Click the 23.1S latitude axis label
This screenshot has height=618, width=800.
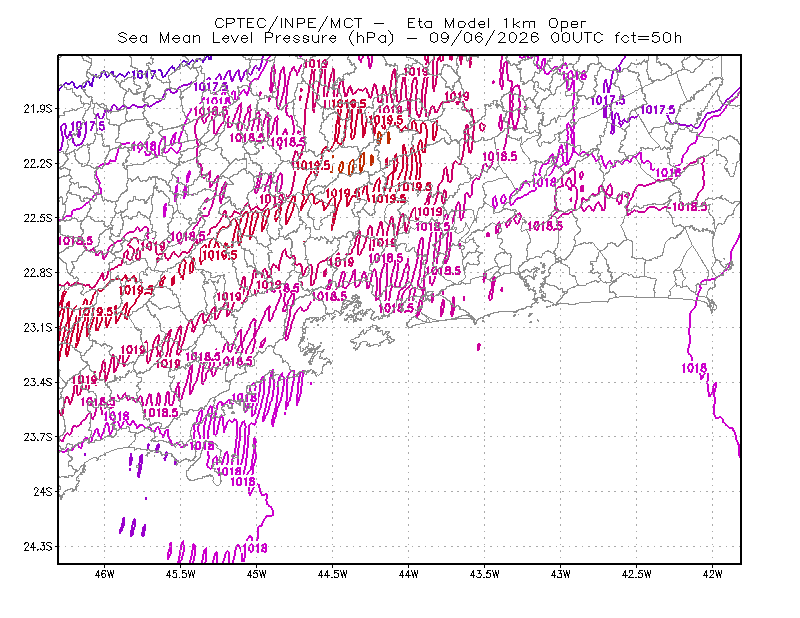tap(38, 328)
